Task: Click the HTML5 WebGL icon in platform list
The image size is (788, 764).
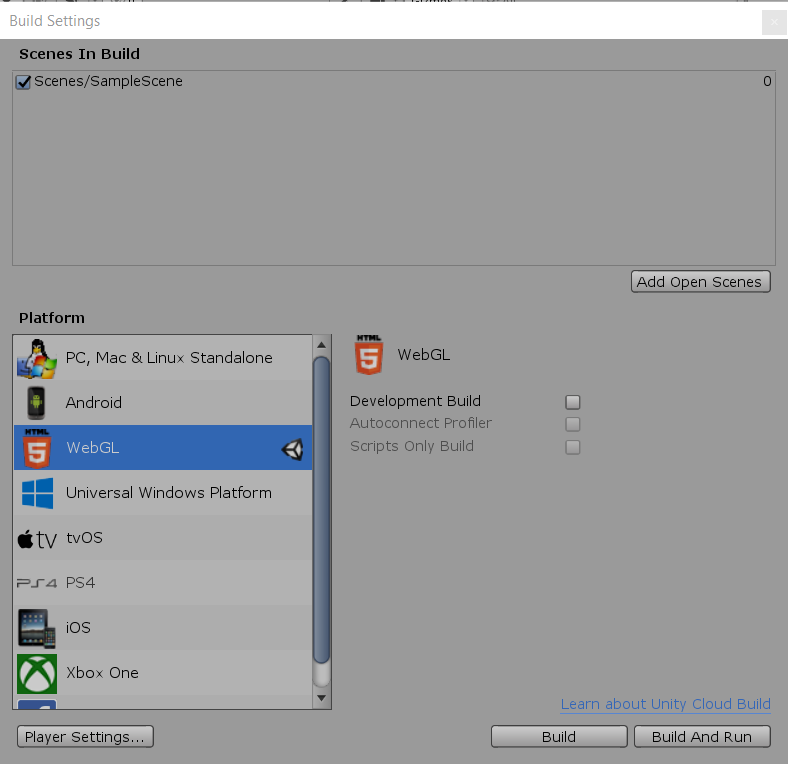Action: click(x=37, y=448)
